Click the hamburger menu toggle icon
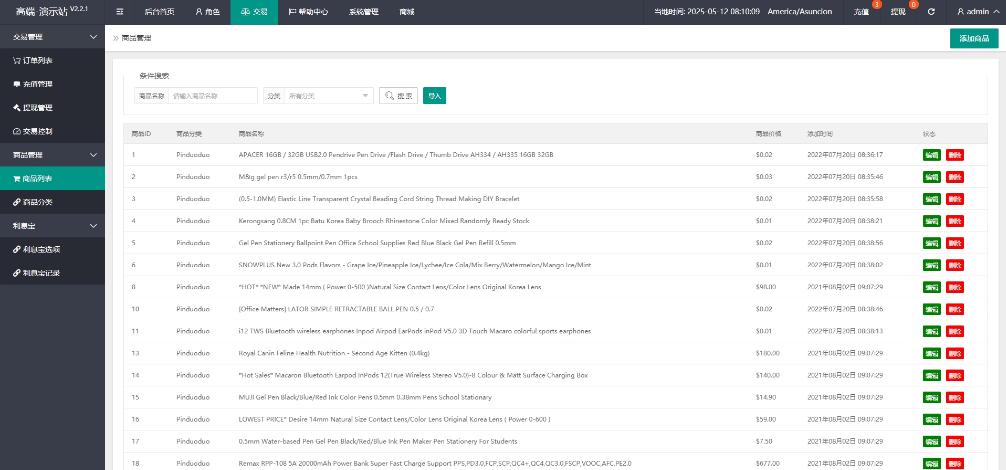The width and height of the screenshot is (1006, 470). pos(120,11)
